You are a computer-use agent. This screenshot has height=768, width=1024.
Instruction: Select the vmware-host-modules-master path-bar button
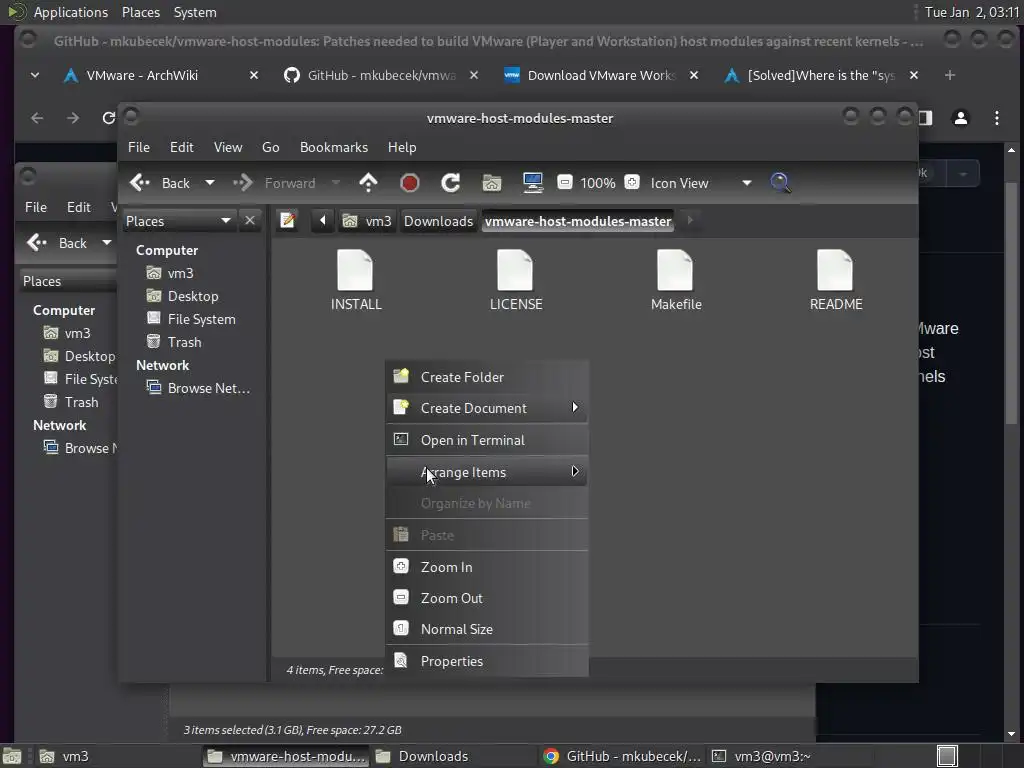(578, 221)
